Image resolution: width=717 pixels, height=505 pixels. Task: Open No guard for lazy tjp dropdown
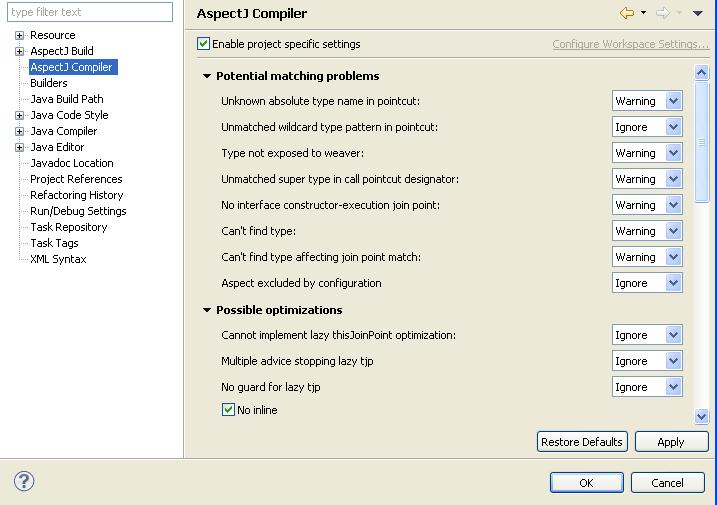[x=673, y=387]
